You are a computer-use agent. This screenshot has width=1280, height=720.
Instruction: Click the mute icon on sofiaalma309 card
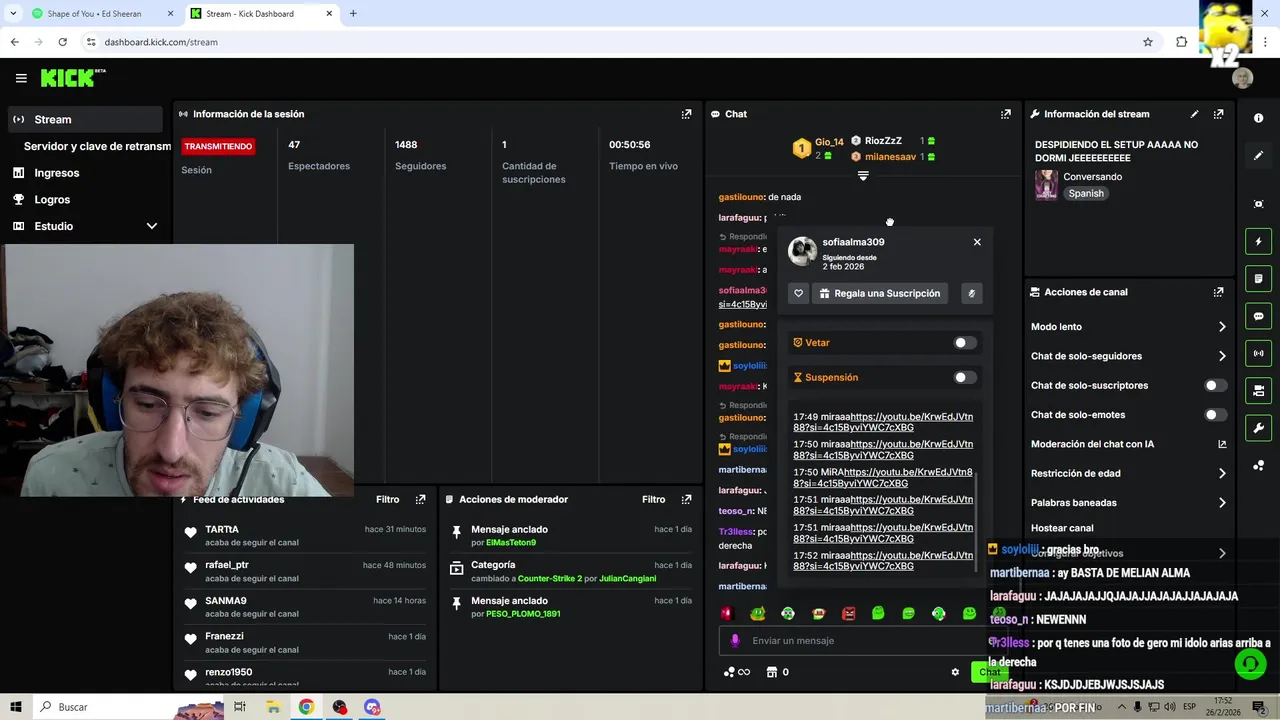tap(971, 293)
